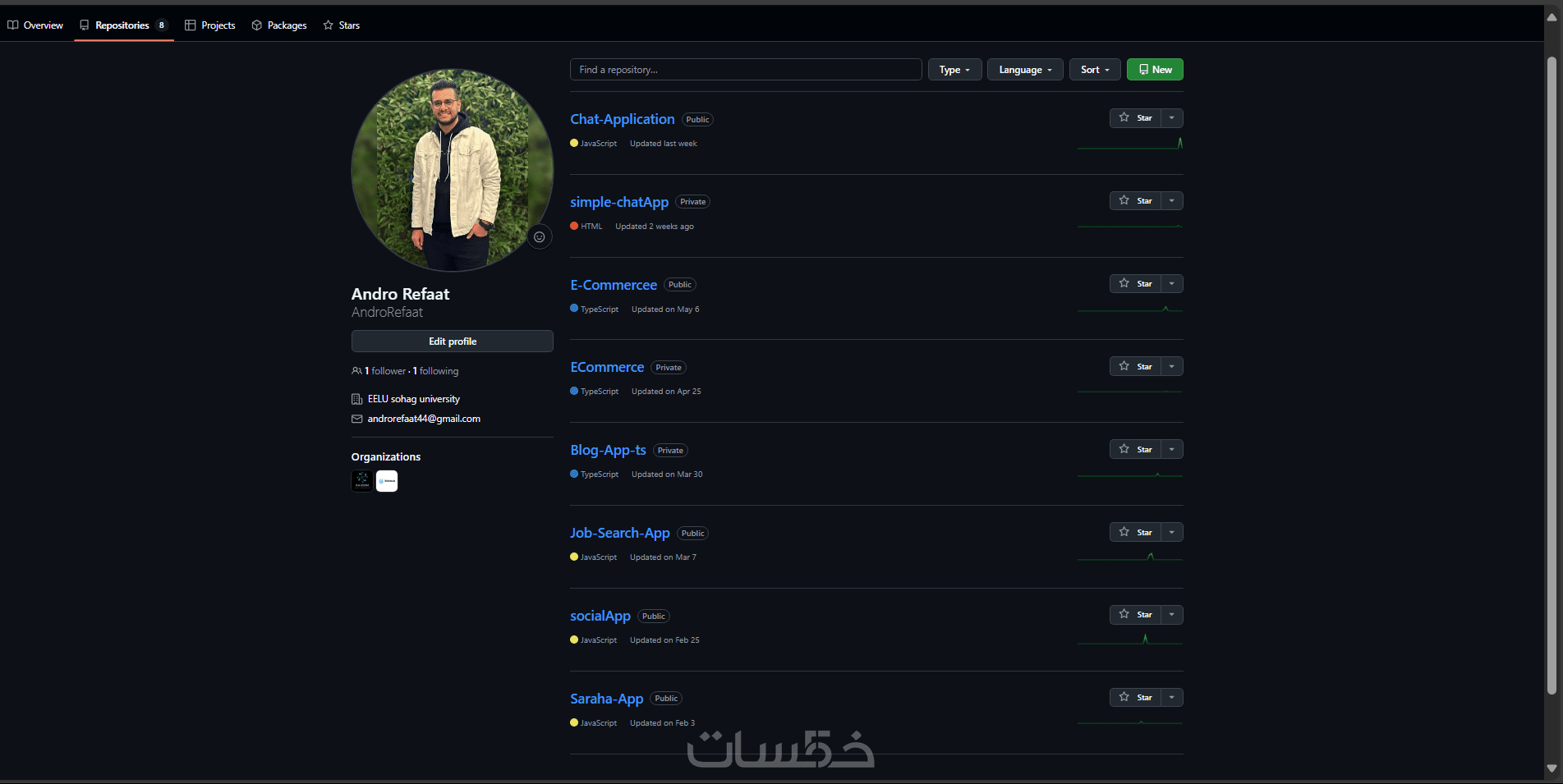Open the second organization avatar with white logo
Viewport: 1563px width, 784px height.
(387, 481)
